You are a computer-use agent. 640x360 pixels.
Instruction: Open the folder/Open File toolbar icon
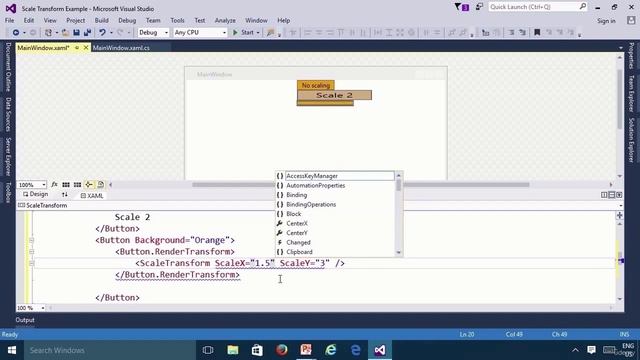coord(65,32)
